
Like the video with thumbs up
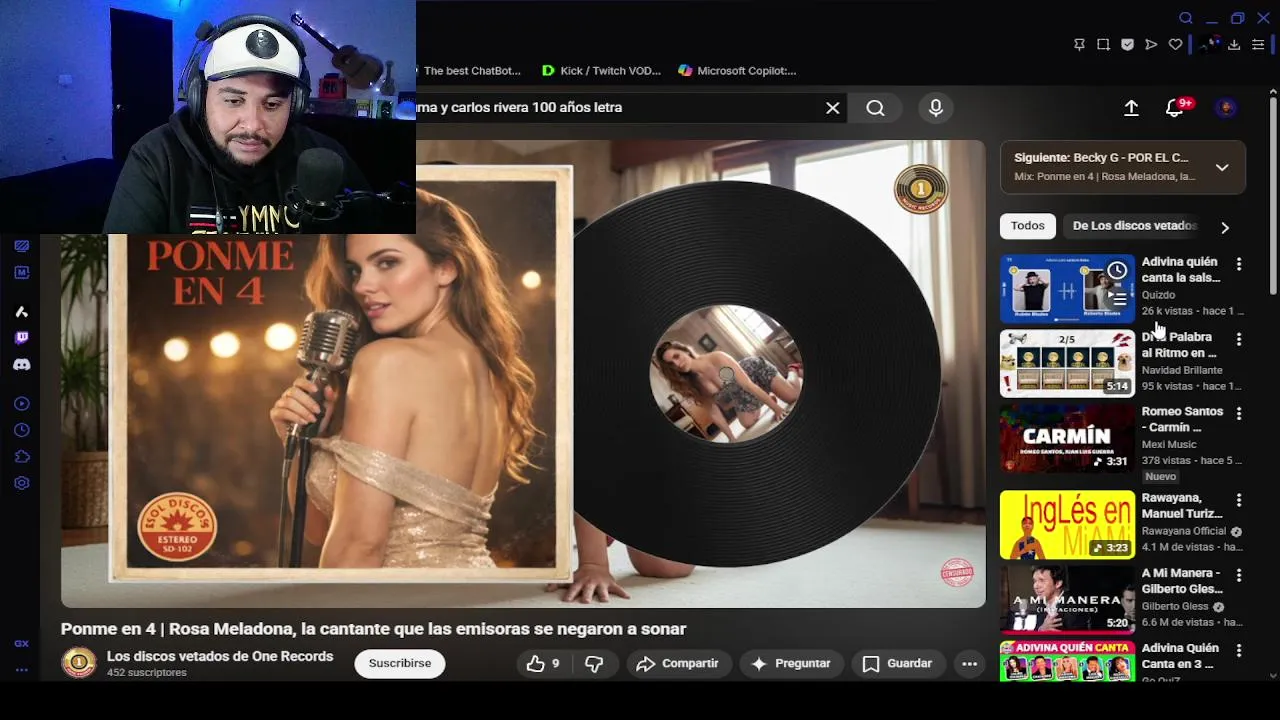click(x=543, y=663)
